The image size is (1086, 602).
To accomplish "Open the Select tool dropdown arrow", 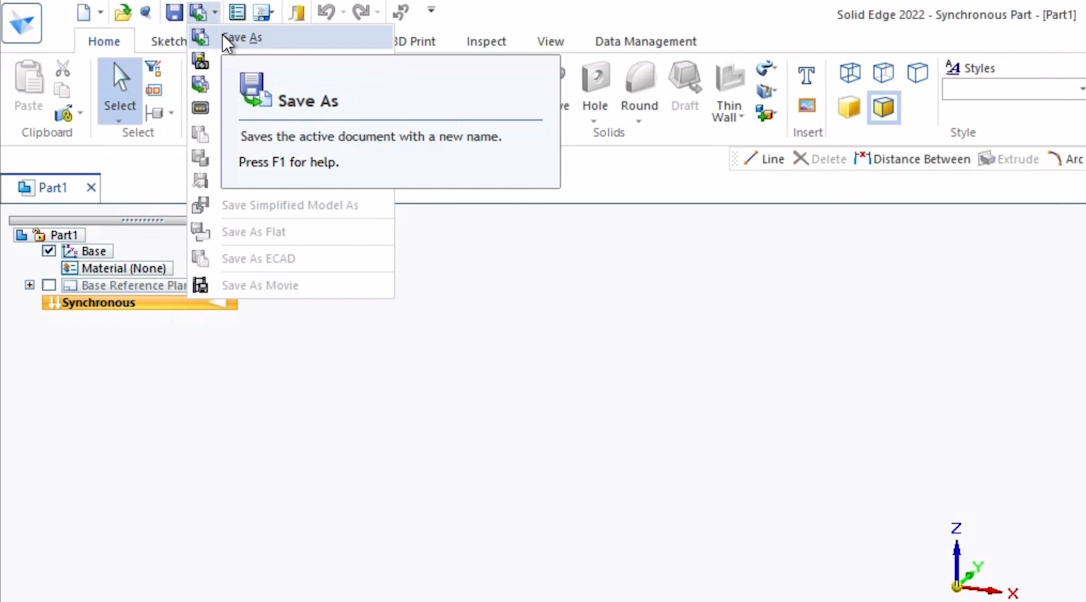I will click(x=119, y=121).
